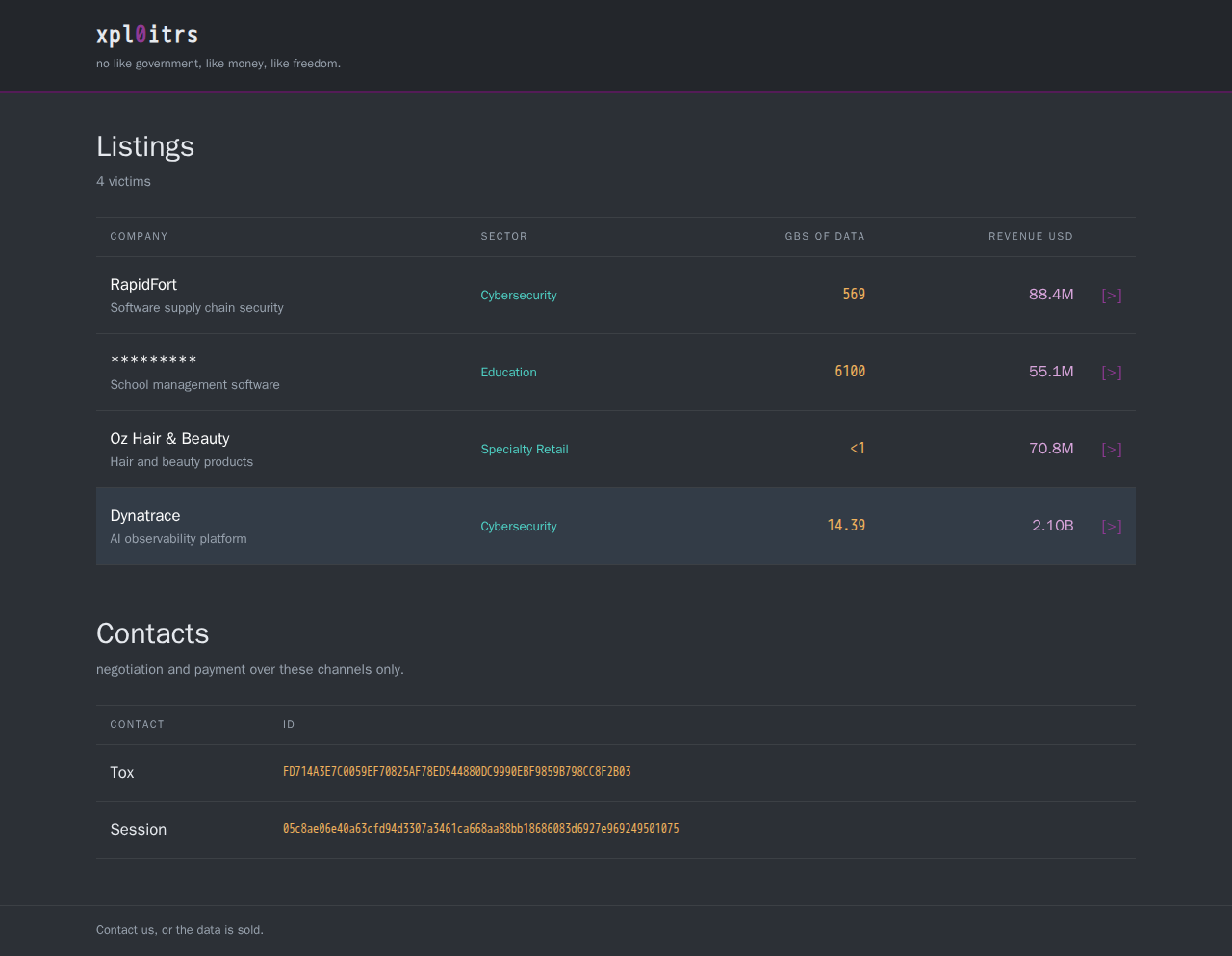Select the Dynatrace company name

145,515
